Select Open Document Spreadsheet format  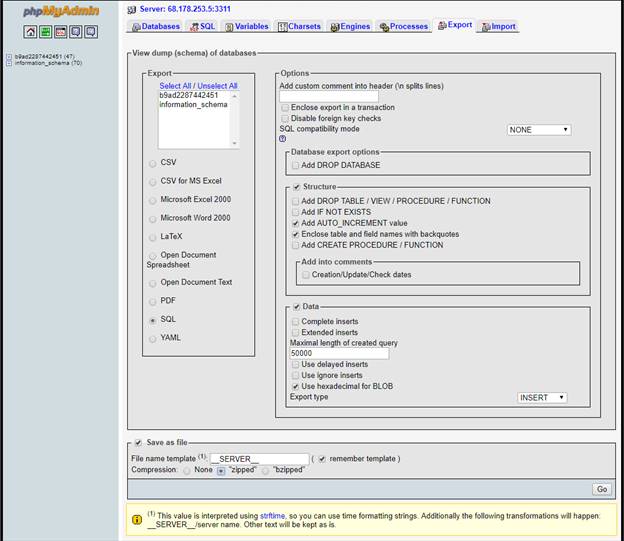click(x=152, y=256)
